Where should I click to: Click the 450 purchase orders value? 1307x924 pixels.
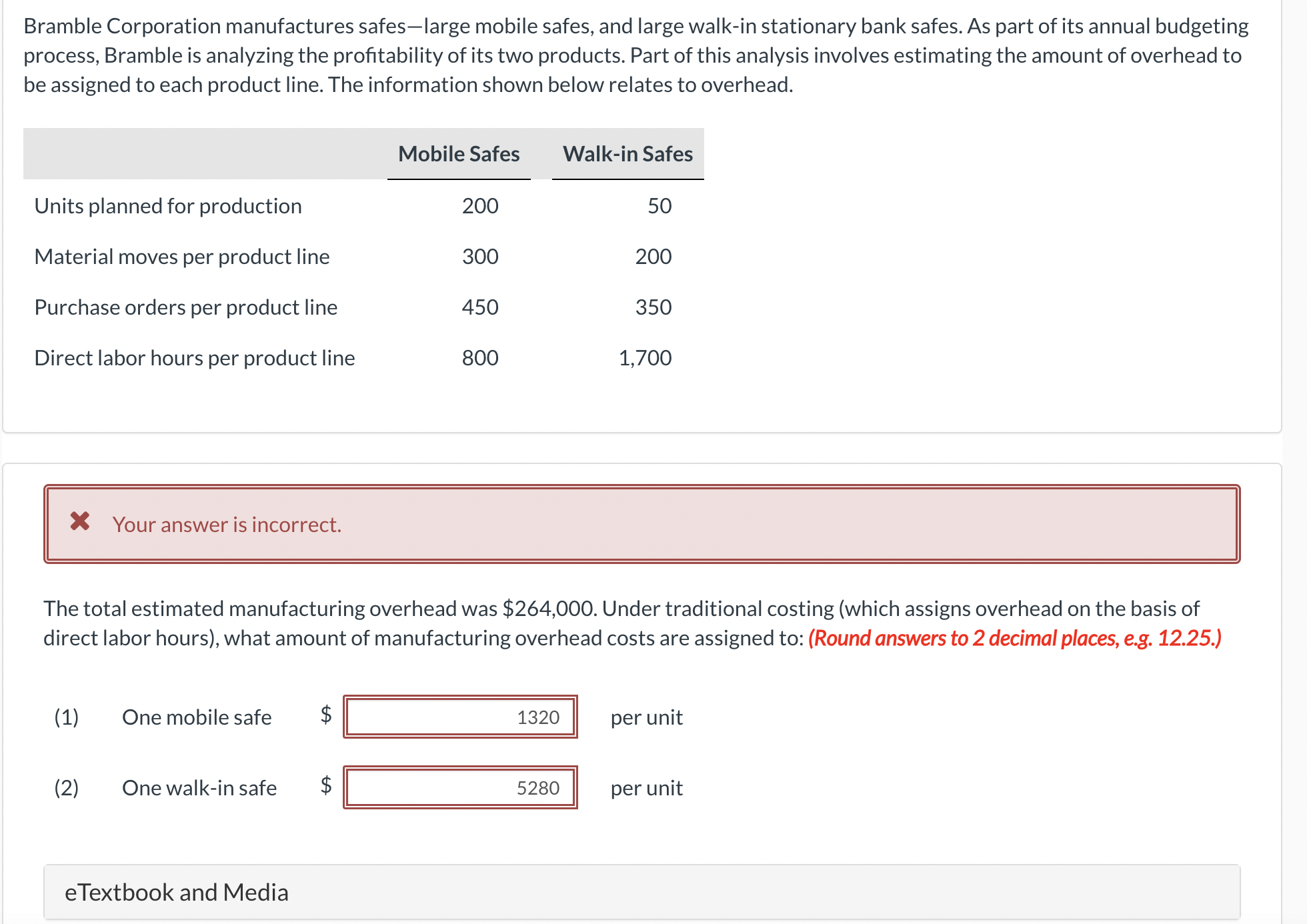480,307
